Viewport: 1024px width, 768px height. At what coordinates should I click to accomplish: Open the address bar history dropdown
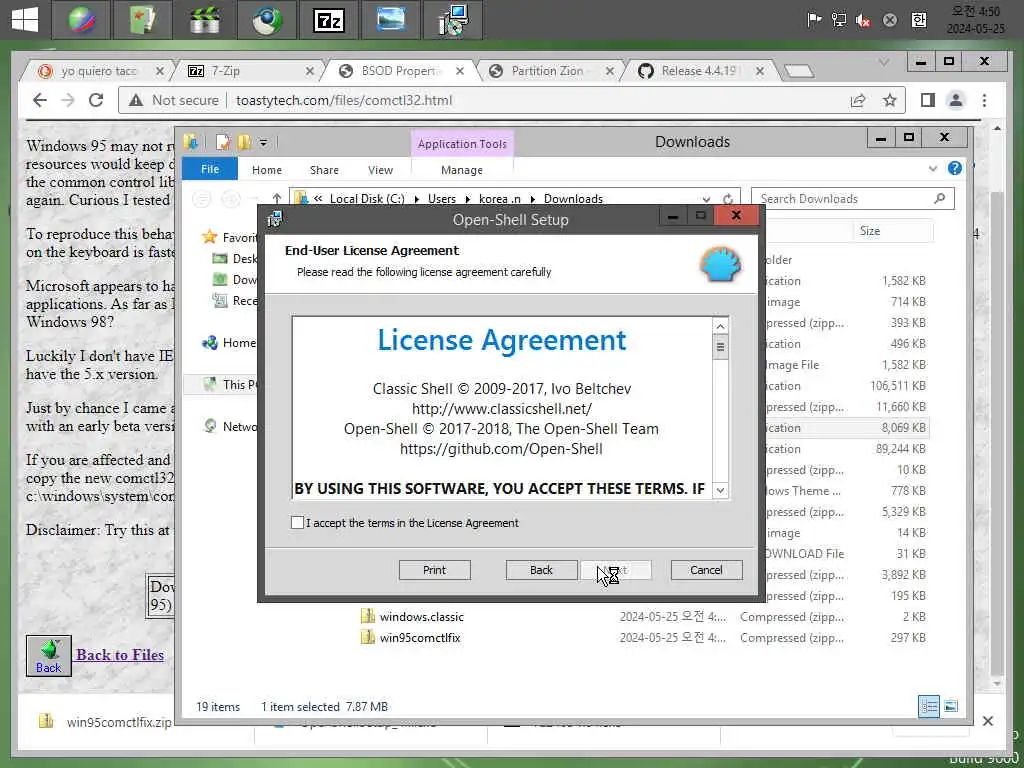point(706,199)
